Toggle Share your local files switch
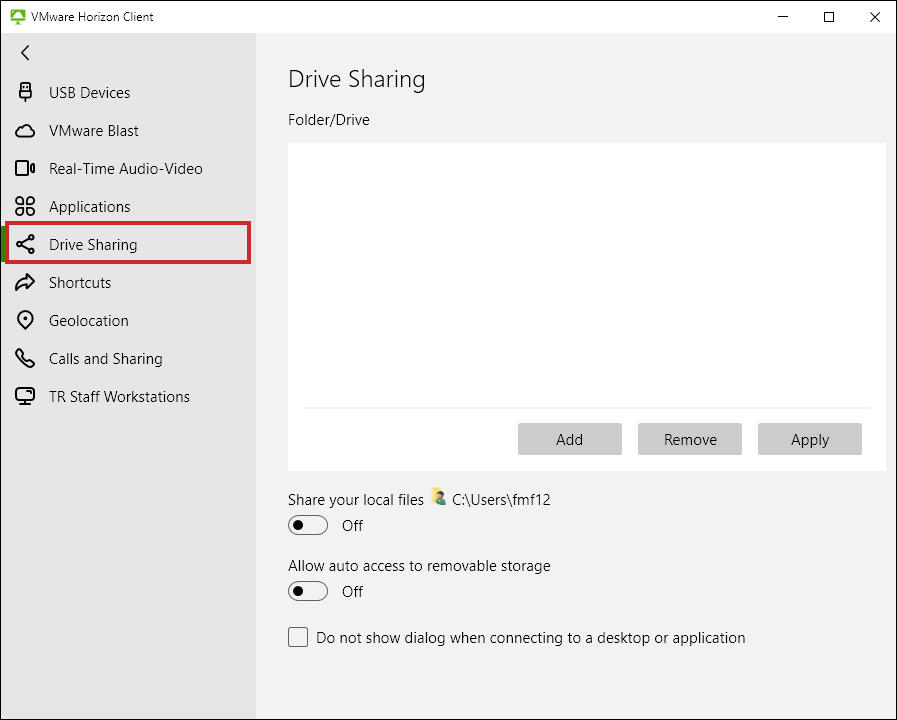Image resolution: width=897 pixels, height=720 pixels. [308, 525]
